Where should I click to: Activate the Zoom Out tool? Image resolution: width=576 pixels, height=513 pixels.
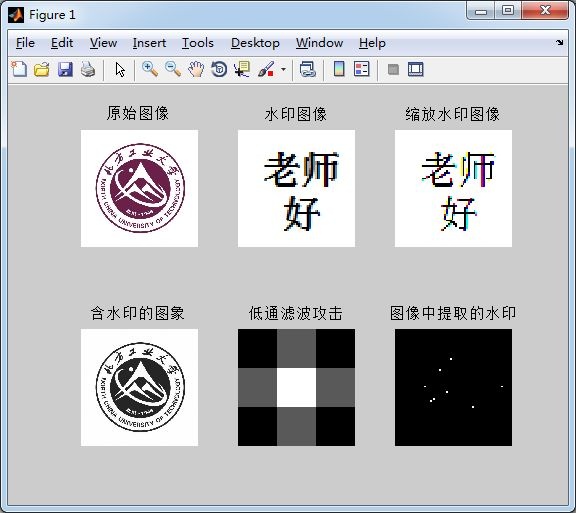pyautogui.click(x=173, y=69)
